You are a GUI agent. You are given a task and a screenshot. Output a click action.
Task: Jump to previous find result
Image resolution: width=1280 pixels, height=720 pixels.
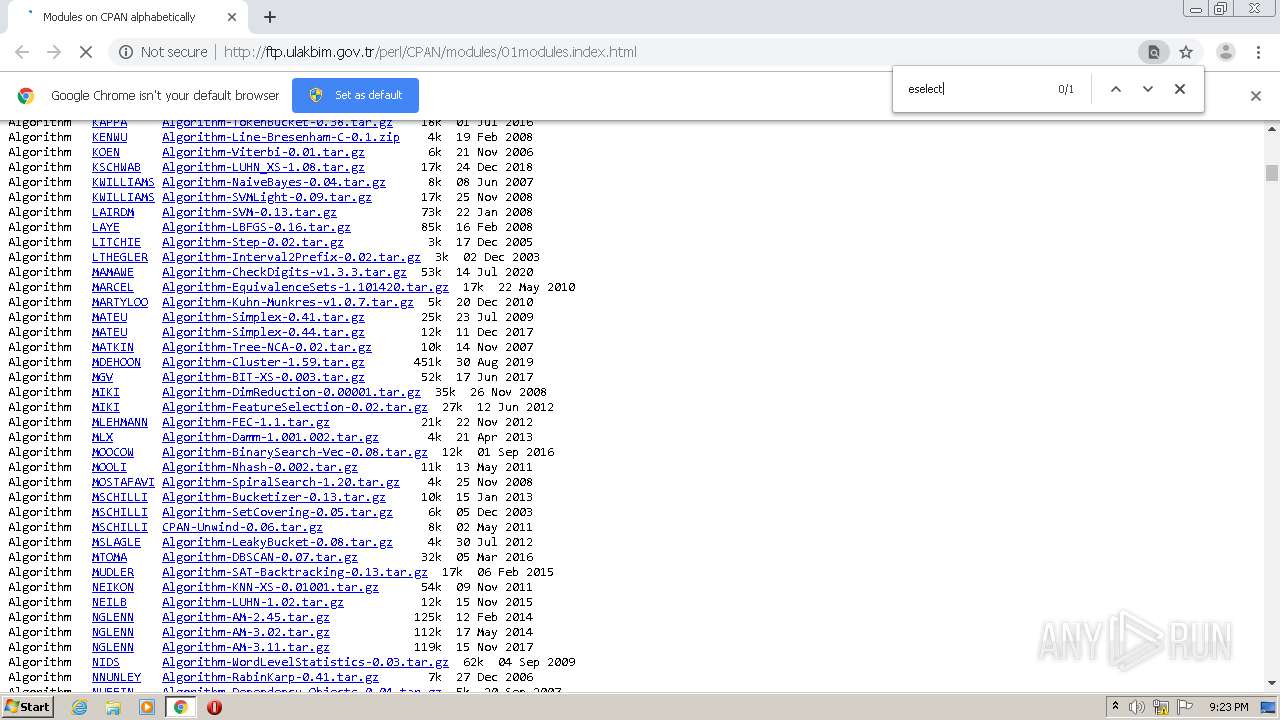pos(1116,89)
